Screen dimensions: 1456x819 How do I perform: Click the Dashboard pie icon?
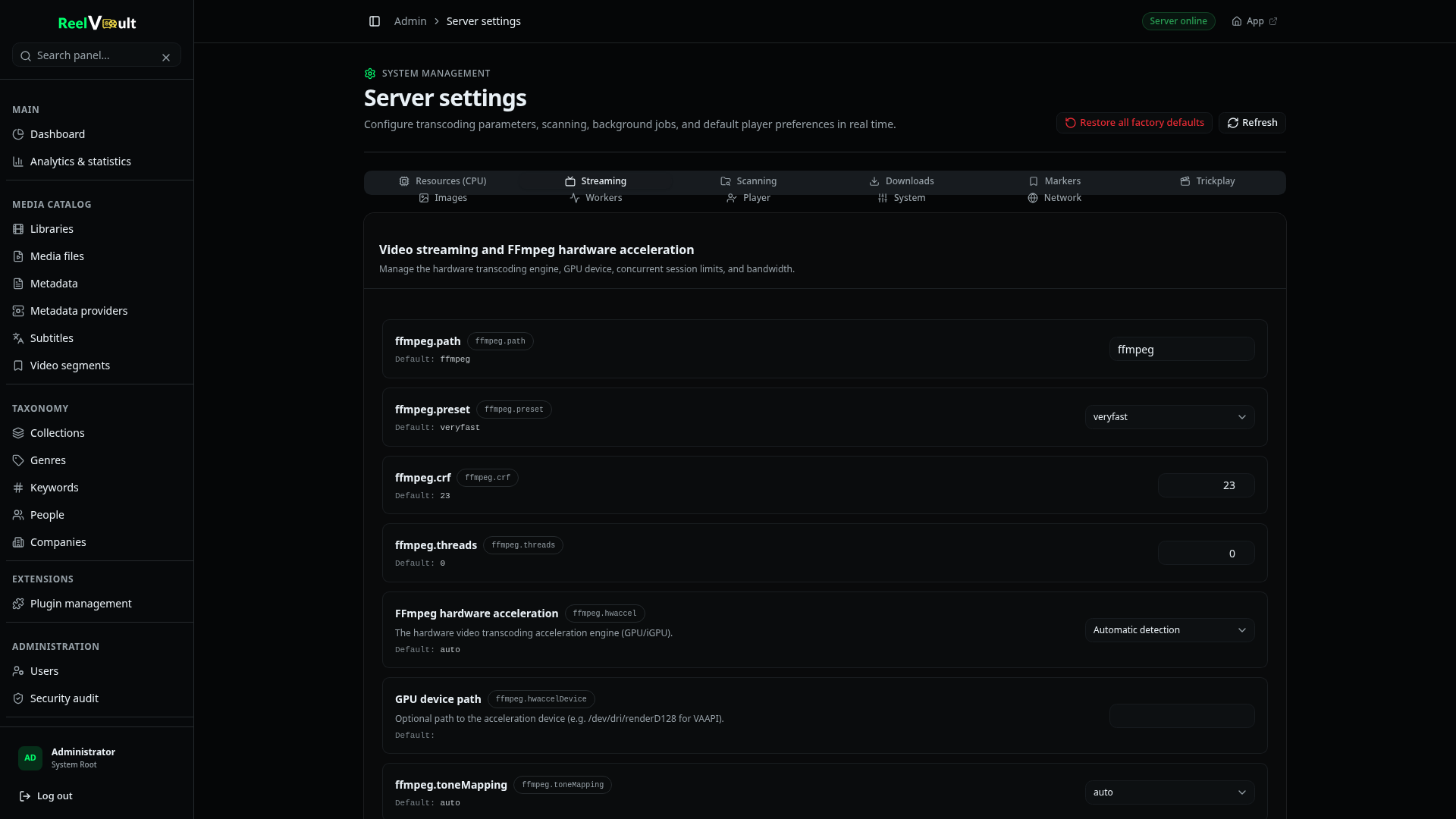coord(18,134)
